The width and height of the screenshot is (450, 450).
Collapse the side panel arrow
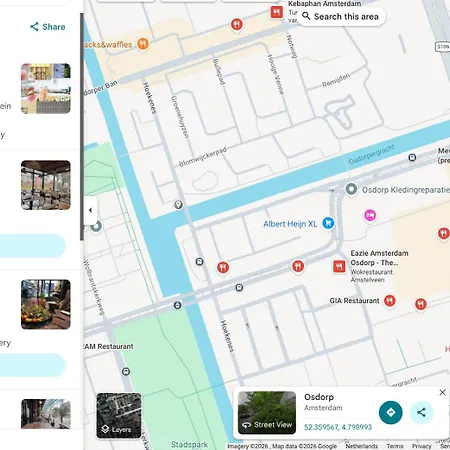pyautogui.click(x=90, y=210)
